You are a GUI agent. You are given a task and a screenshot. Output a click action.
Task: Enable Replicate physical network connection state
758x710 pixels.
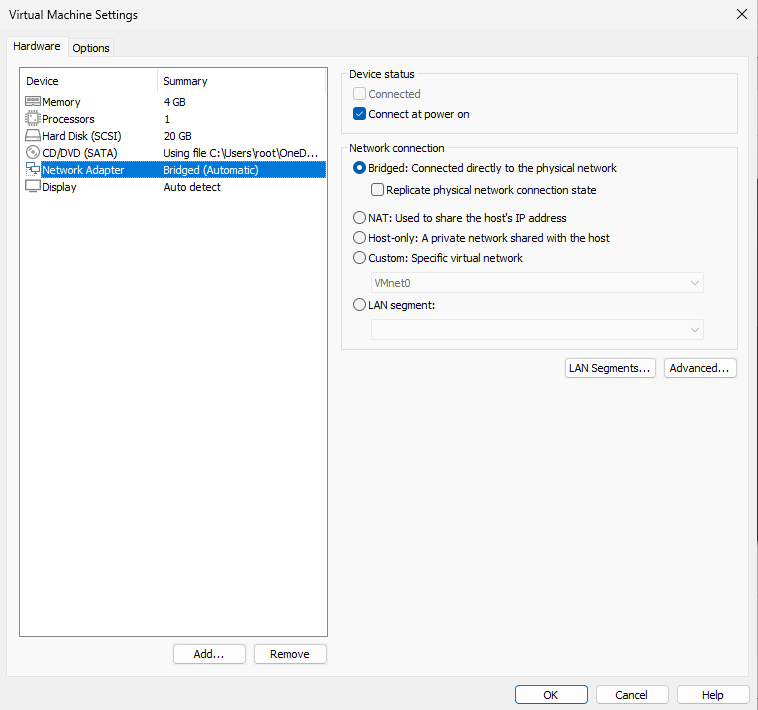coord(378,190)
